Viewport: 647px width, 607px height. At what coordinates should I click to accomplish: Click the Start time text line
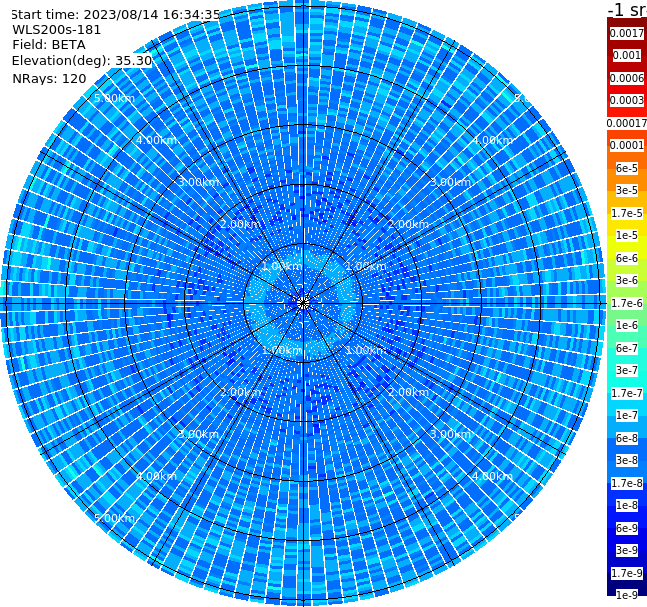[116, 14]
